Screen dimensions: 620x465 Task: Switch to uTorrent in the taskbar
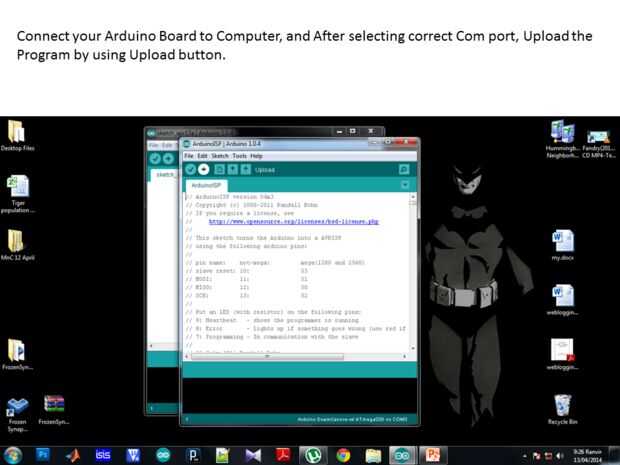313,455
